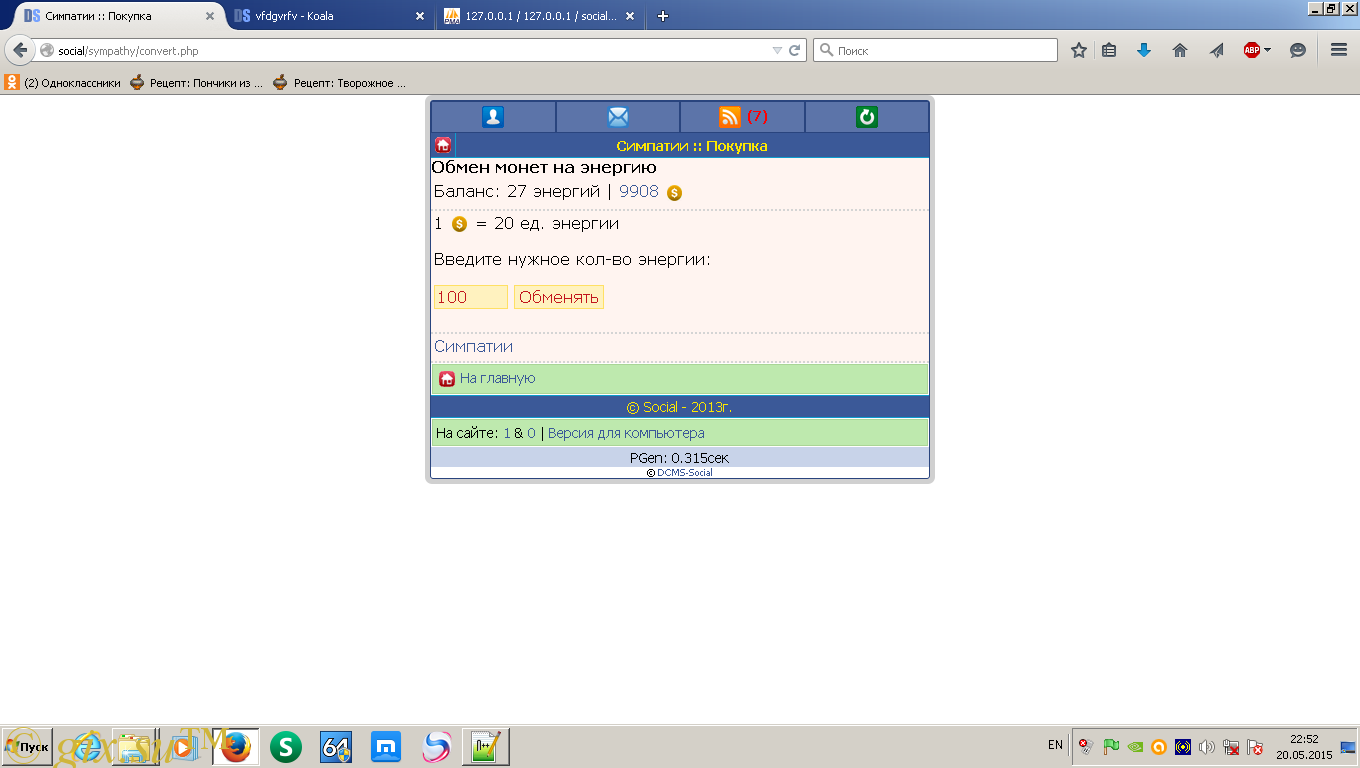Viewport: 1360px width, 768px height.
Task: Open the downloads arrow icon
Action: point(1144,50)
